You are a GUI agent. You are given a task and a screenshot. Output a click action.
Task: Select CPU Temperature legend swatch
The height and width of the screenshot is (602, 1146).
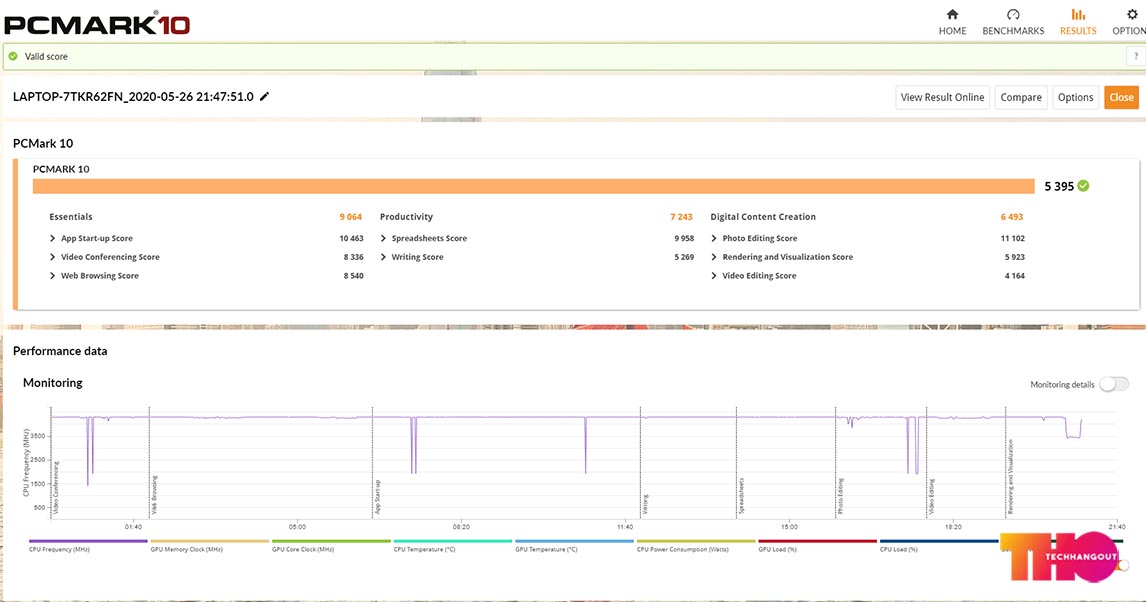pos(452,541)
